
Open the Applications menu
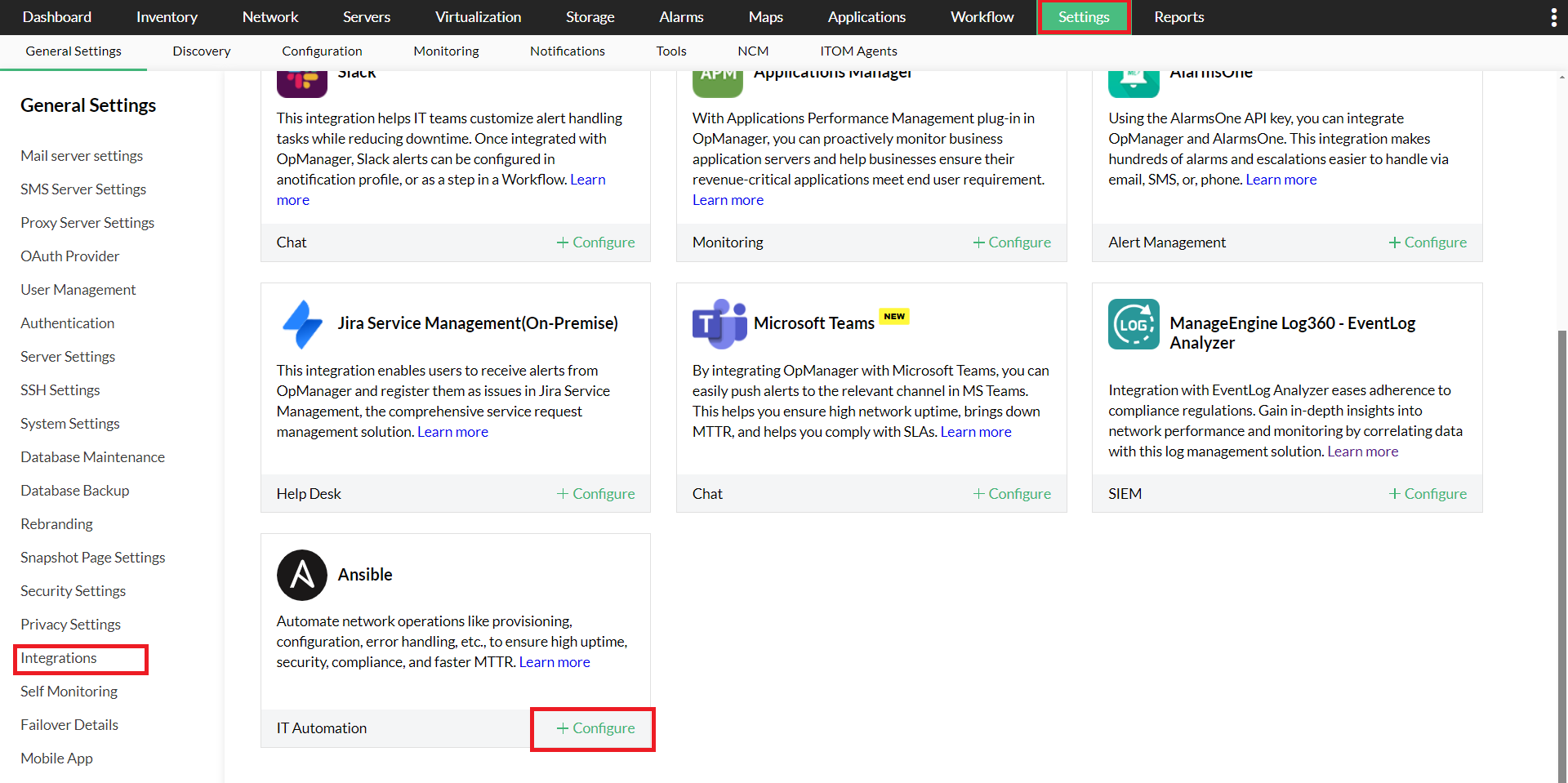pyautogui.click(x=866, y=17)
